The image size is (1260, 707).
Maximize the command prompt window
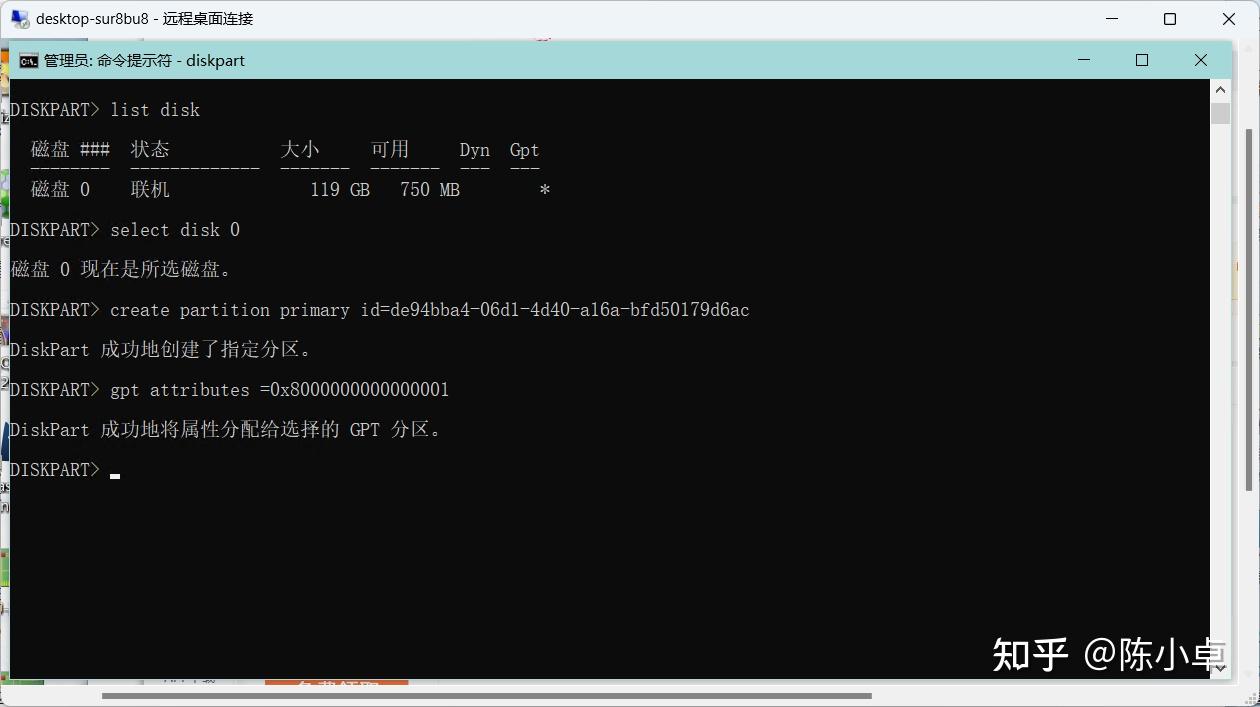(1141, 60)
